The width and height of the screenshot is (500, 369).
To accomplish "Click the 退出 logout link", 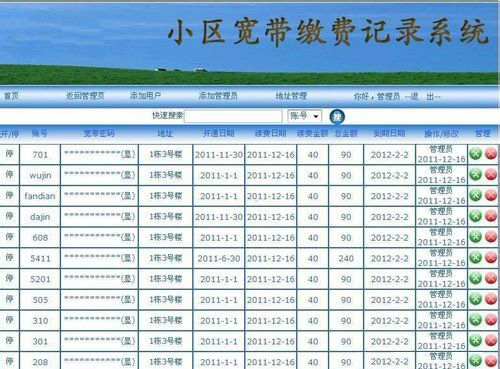I will click(423, 97).
